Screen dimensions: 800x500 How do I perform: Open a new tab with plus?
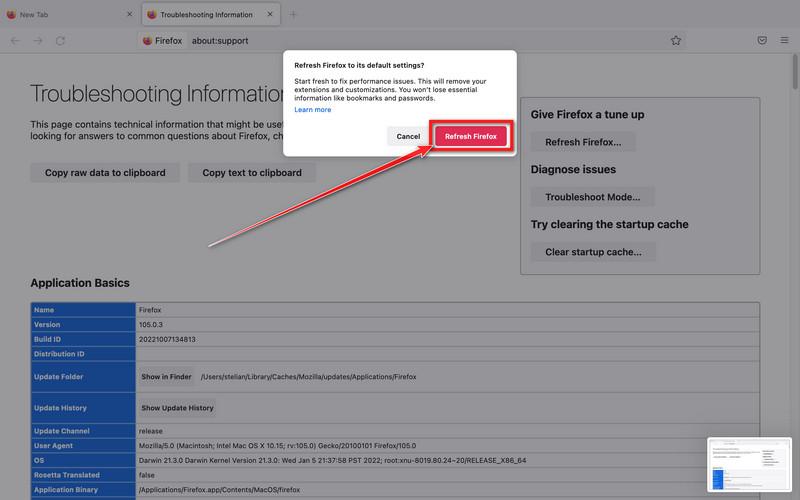(293, 15)
